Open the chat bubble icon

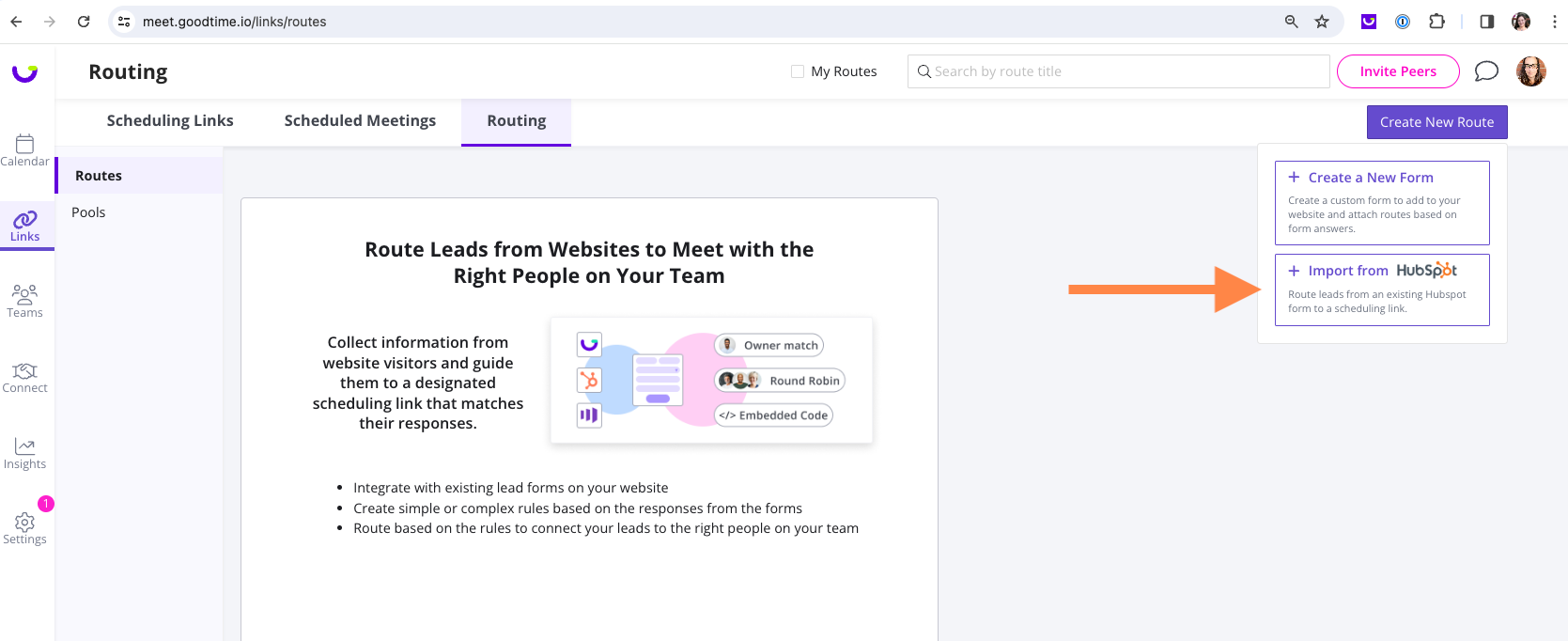[1486, 71]
